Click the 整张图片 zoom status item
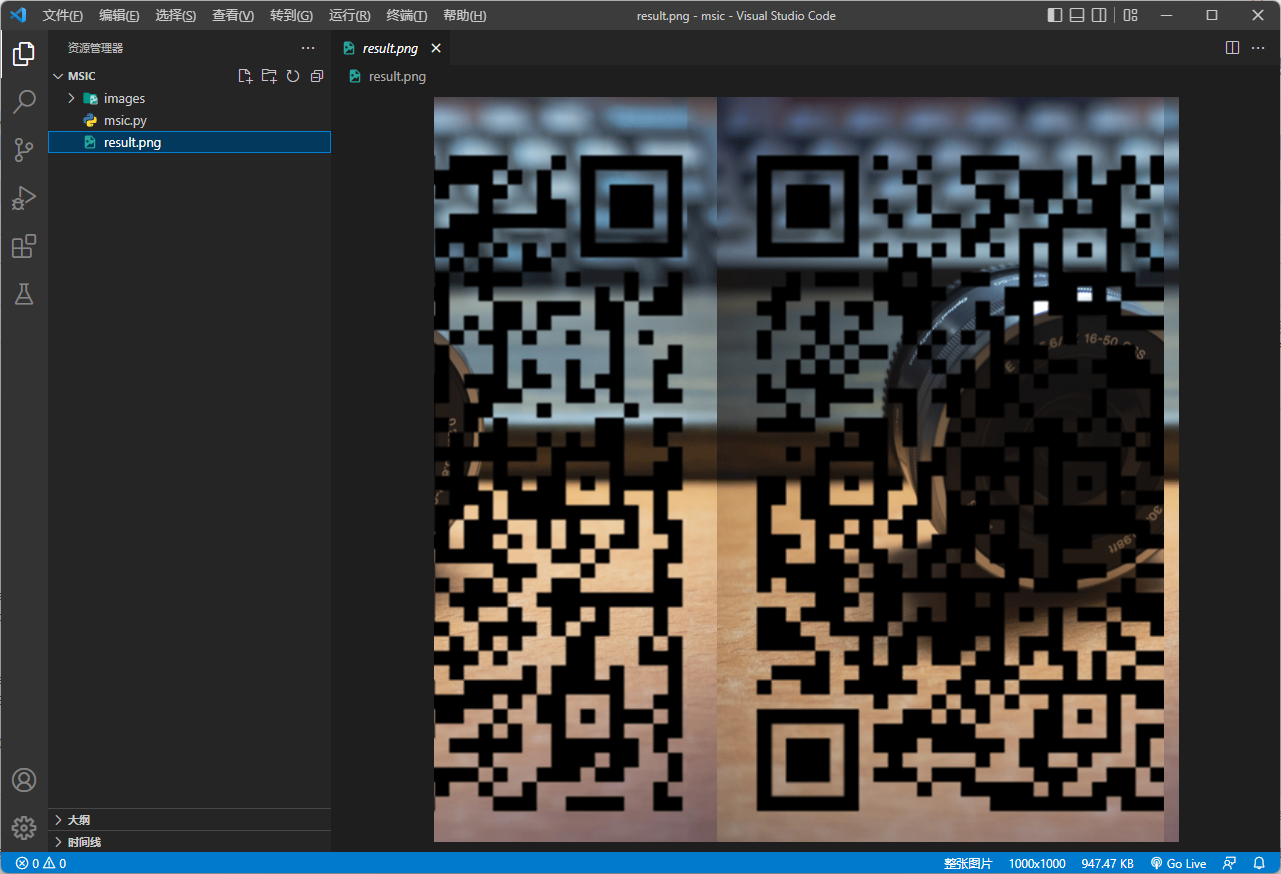 (x=968, y=863)
